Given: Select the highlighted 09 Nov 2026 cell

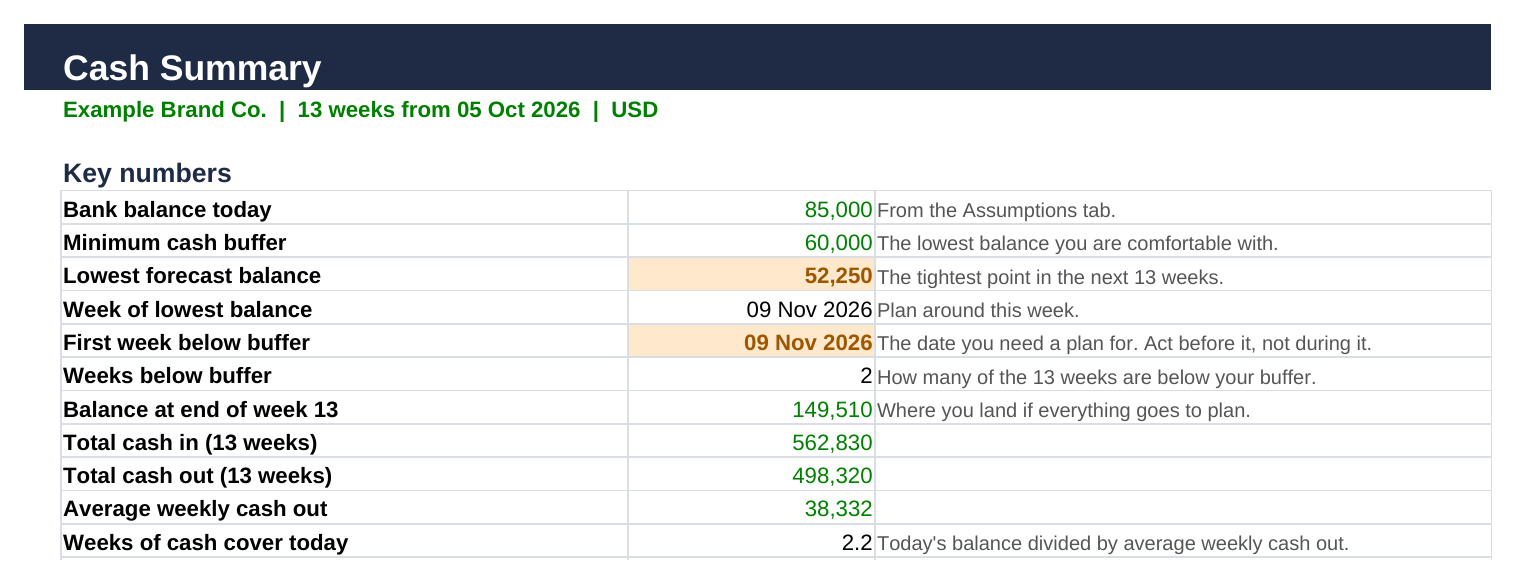Looking at the screenshot, I should (x=751, y=342).
